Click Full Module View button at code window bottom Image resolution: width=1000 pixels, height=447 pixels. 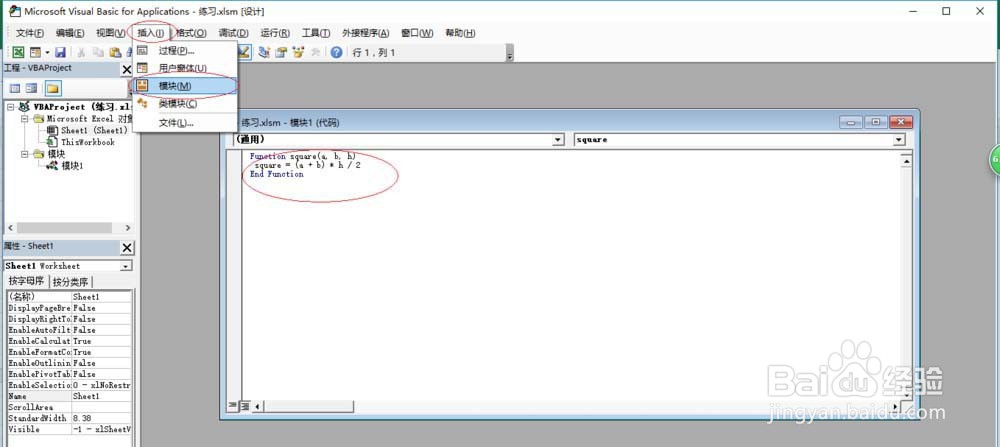(x=244, y=406)
